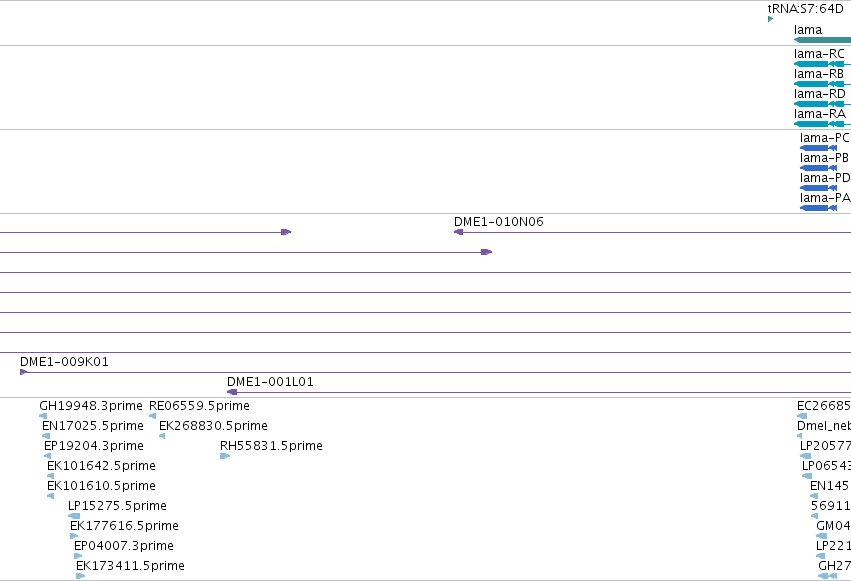Select the DME1-001L01 left arrowhead
This screenshot has height=581, width=851.
(x=232, y=392)
